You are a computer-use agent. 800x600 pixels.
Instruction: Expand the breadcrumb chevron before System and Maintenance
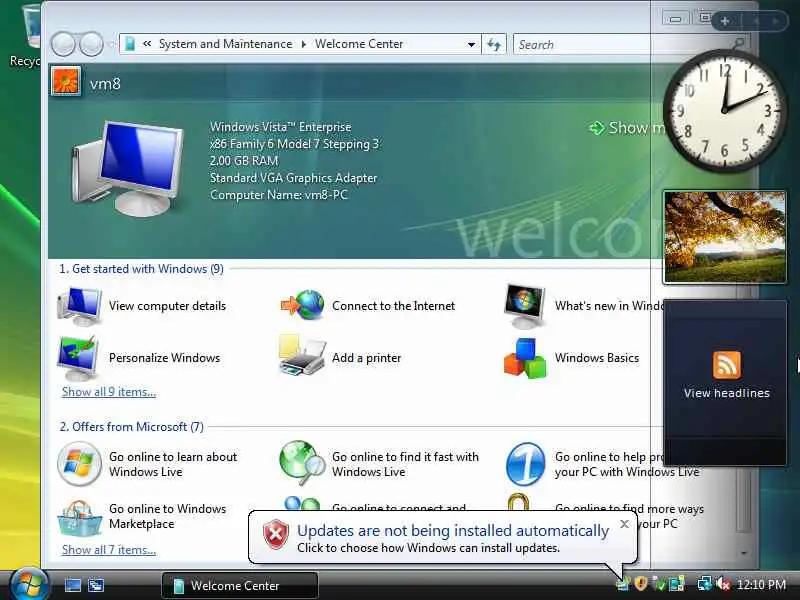[x=147, y=44]
